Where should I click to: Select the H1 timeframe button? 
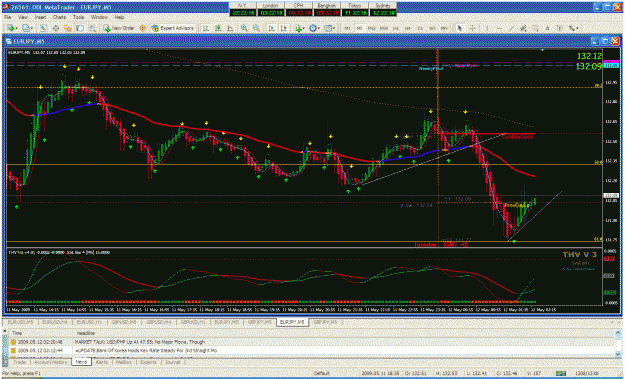coord(396,28)
